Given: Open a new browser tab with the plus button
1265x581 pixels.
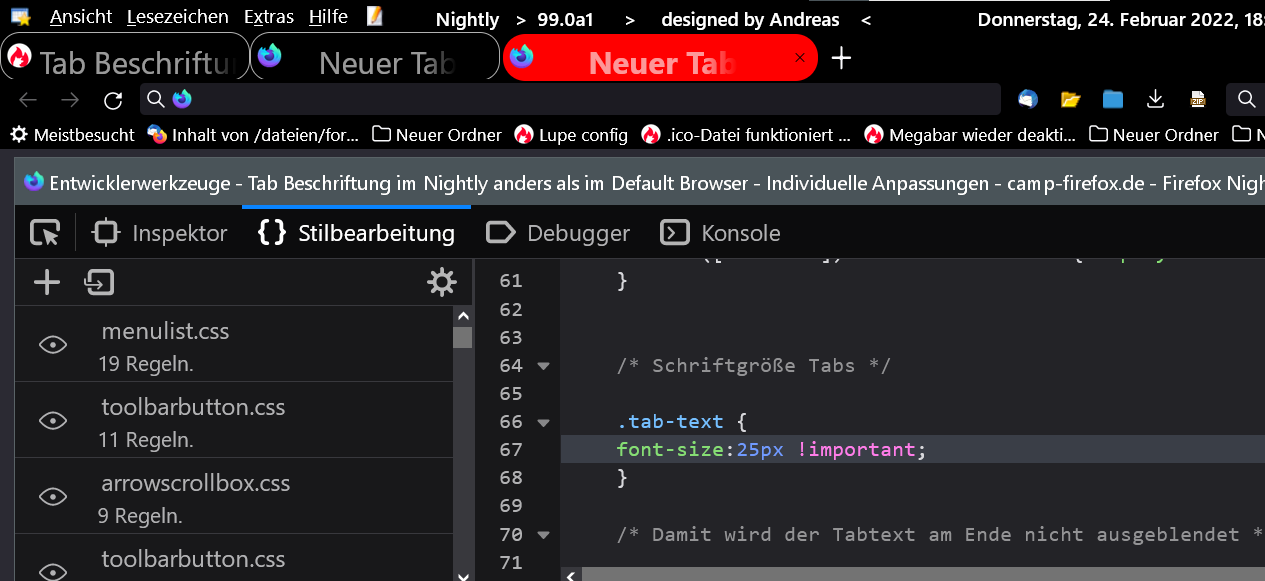Looking at the screenshot, I should point(842,59).
